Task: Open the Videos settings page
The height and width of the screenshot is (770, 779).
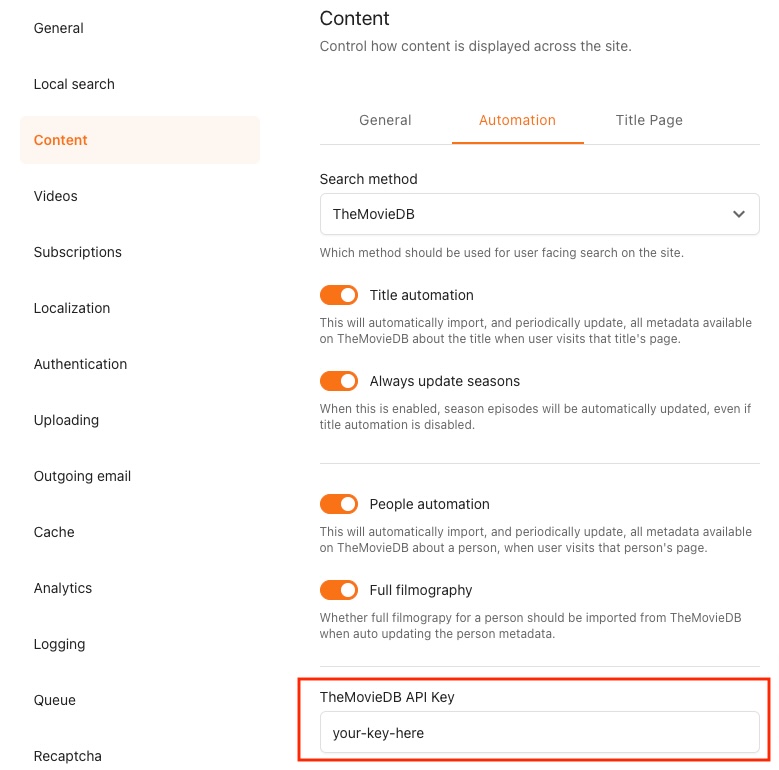Action: [56, 196]
